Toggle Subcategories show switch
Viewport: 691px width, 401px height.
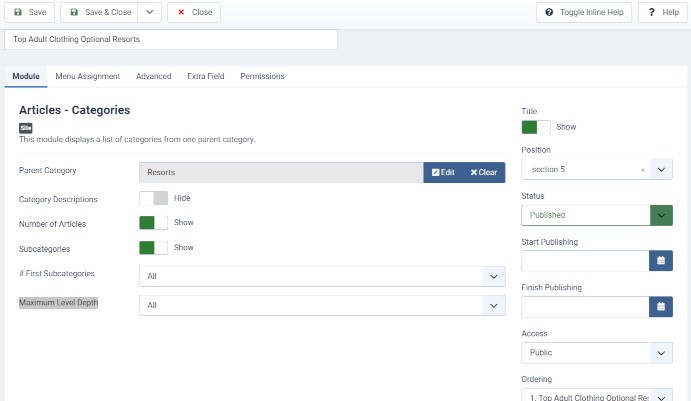153,248
